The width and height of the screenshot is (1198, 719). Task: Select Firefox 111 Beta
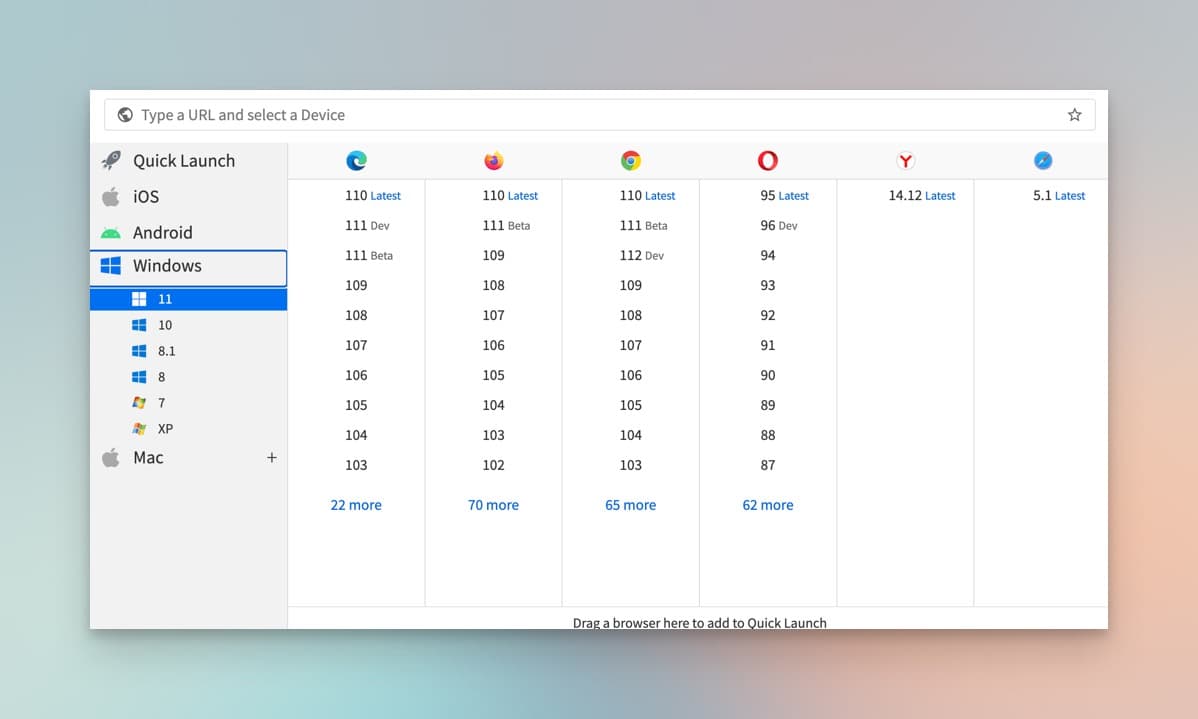pos(507,225)
